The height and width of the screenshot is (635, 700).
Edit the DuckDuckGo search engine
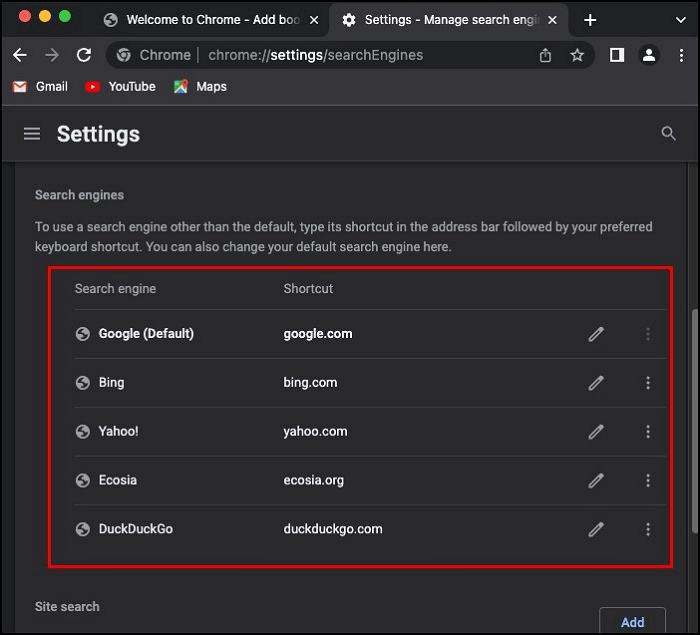pyautogui.click(x=596, y=529)
